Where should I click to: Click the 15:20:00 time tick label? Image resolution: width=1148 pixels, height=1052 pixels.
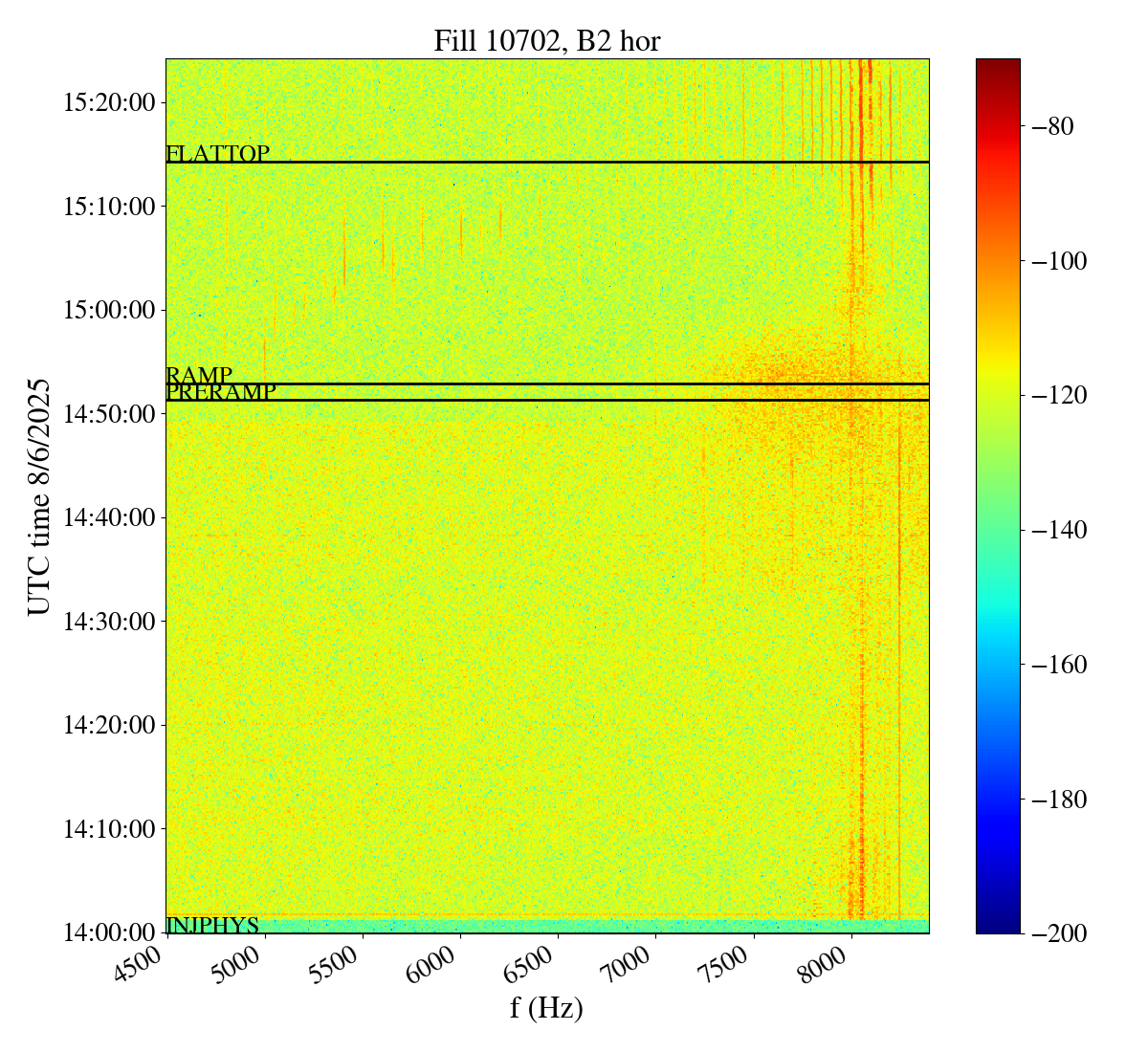pyautogui.click(x=109, y=102)
